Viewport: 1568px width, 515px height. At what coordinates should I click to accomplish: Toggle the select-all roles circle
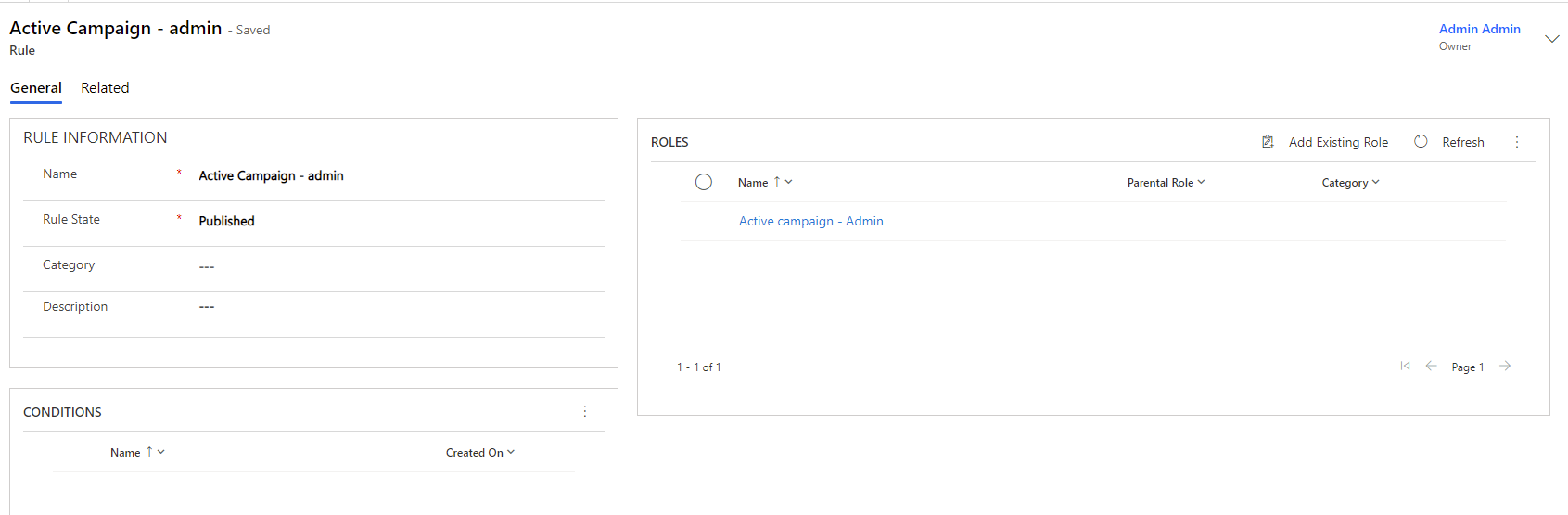click(704, 182)
